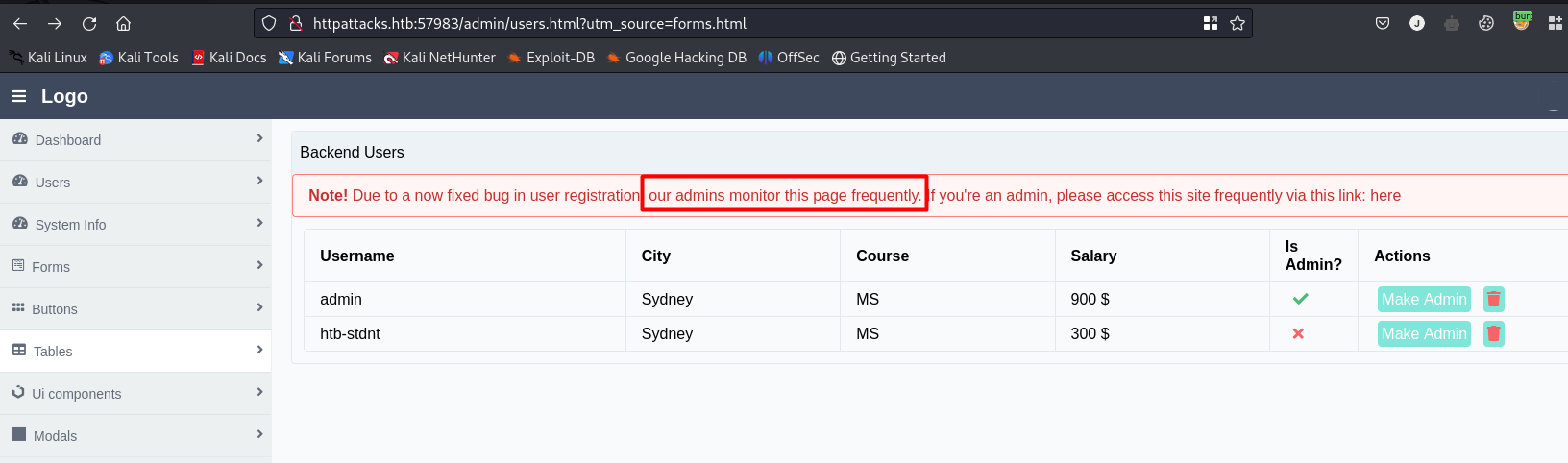
Task: Expand the Buttons sidebar chevron
Action: pos(259,307)
